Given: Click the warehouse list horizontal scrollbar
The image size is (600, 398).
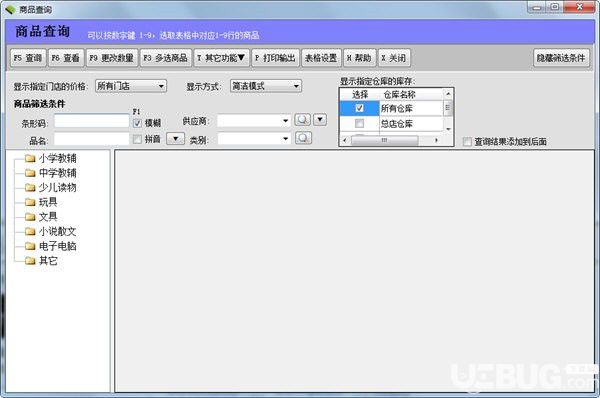Looking at the screenshot, I should click(391, 140).
